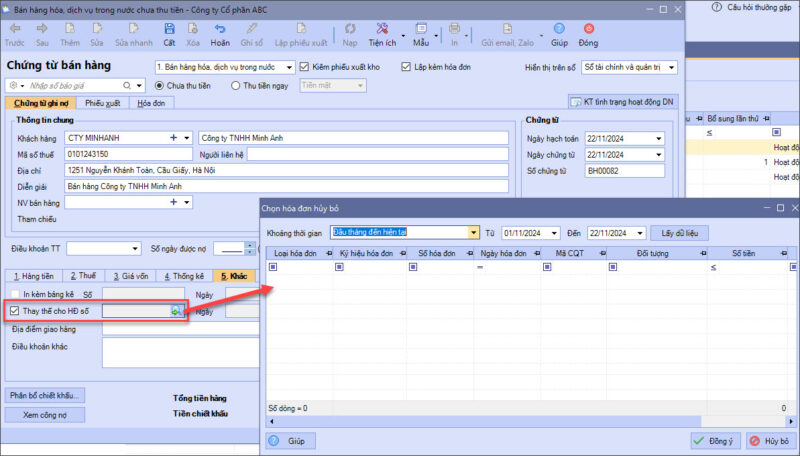The image size is (800, 456).
Task: Switch to the Phiếu xuất tab
Action: 102,103
